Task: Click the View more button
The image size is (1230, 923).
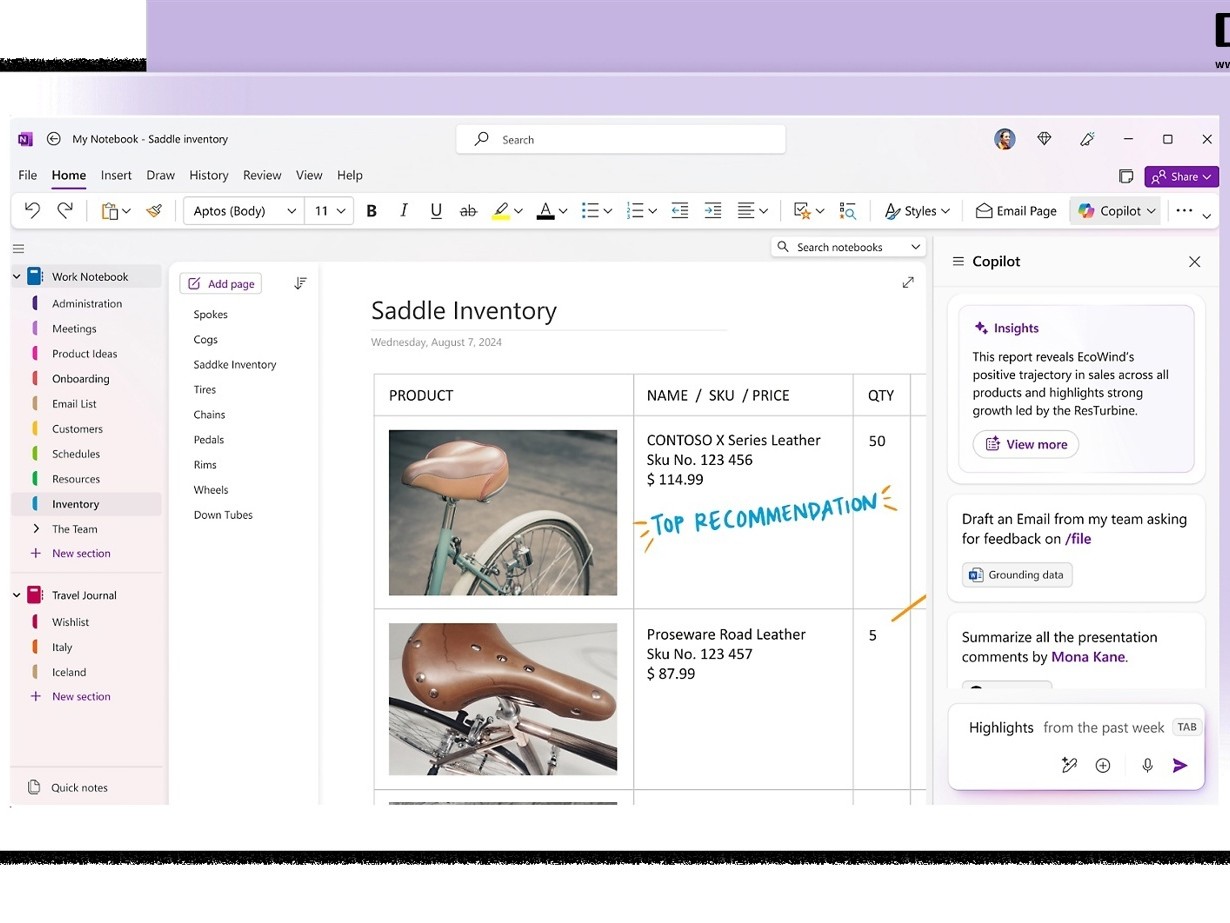Action: click(x=1026, y=444)
